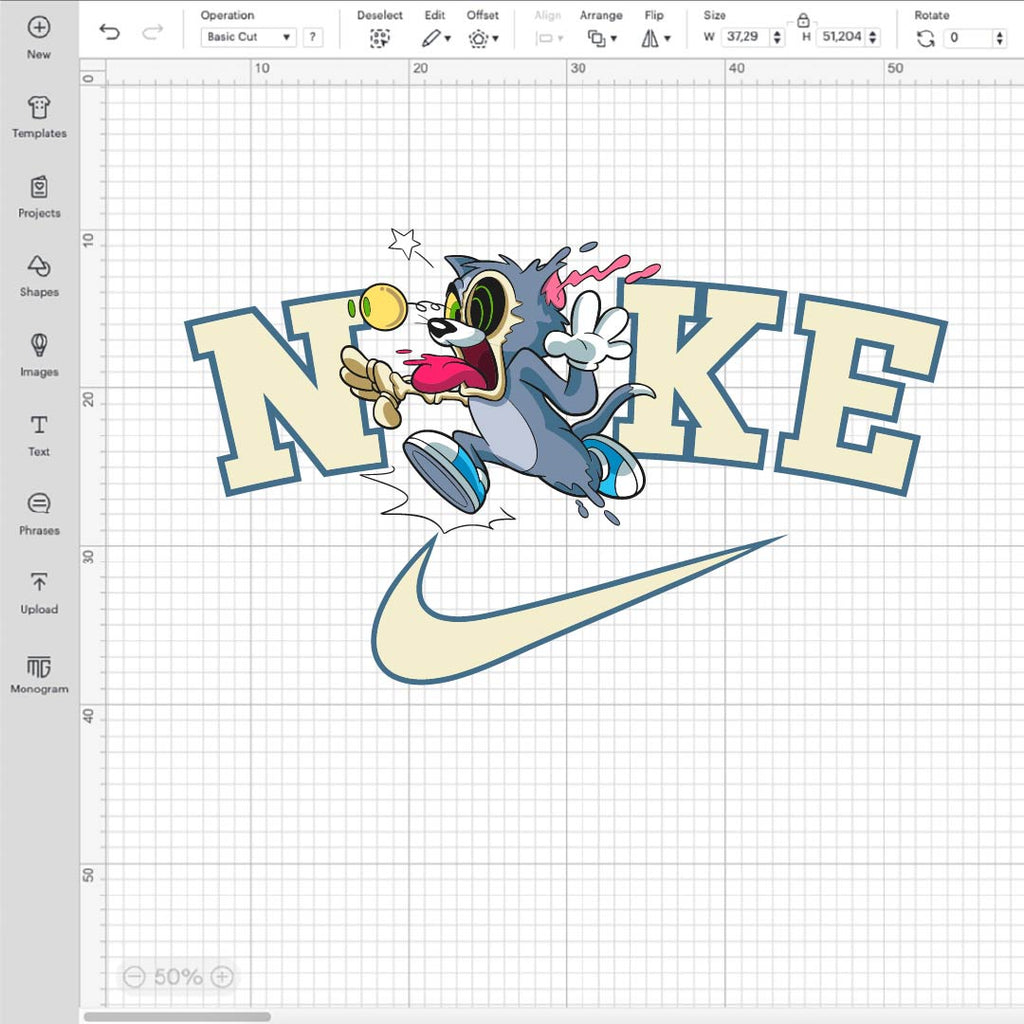
Task: Open the Flip menu
Action: 655,39
